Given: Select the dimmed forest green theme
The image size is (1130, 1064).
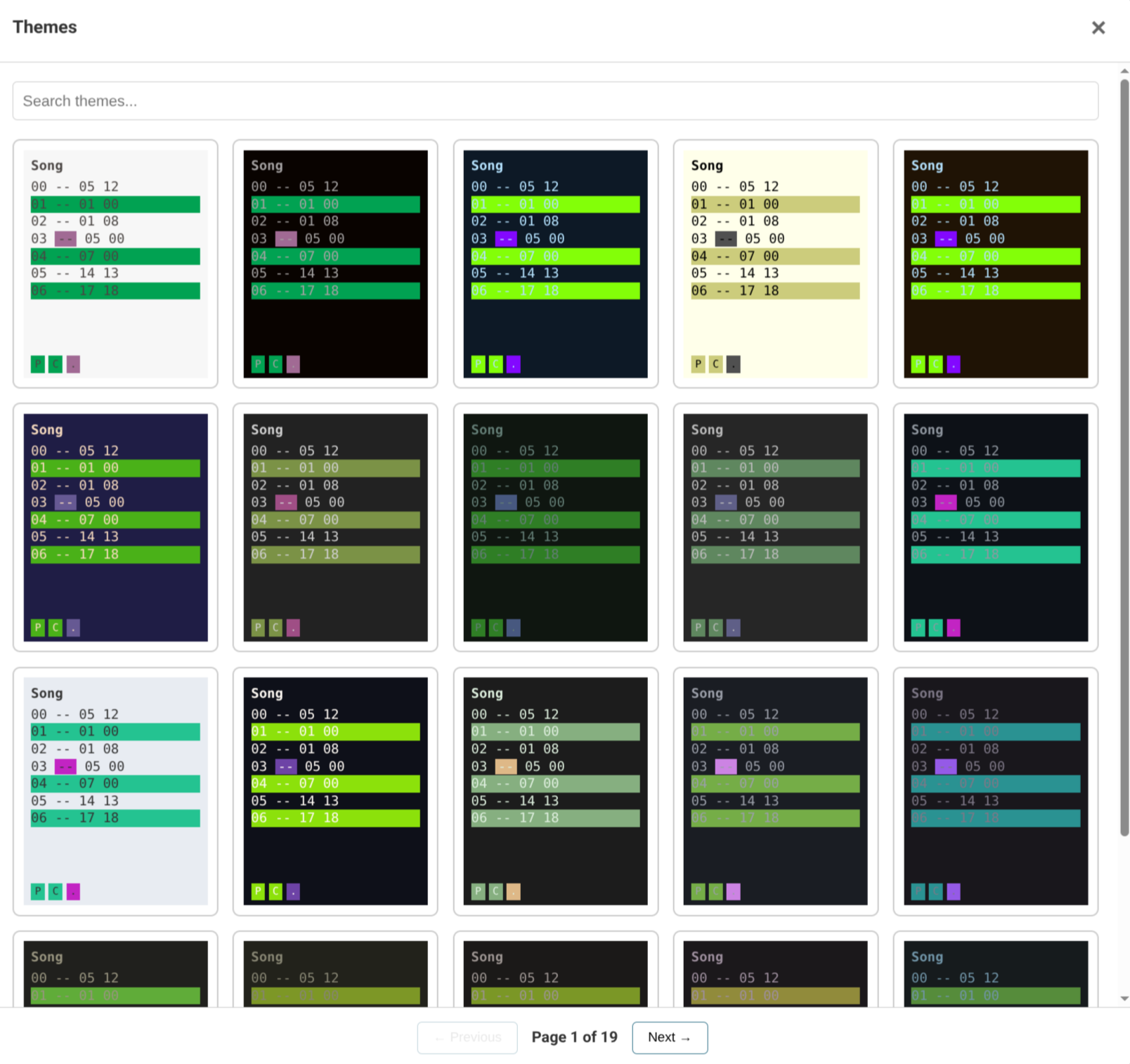Looking at the screenshot, I should [555, 527].
